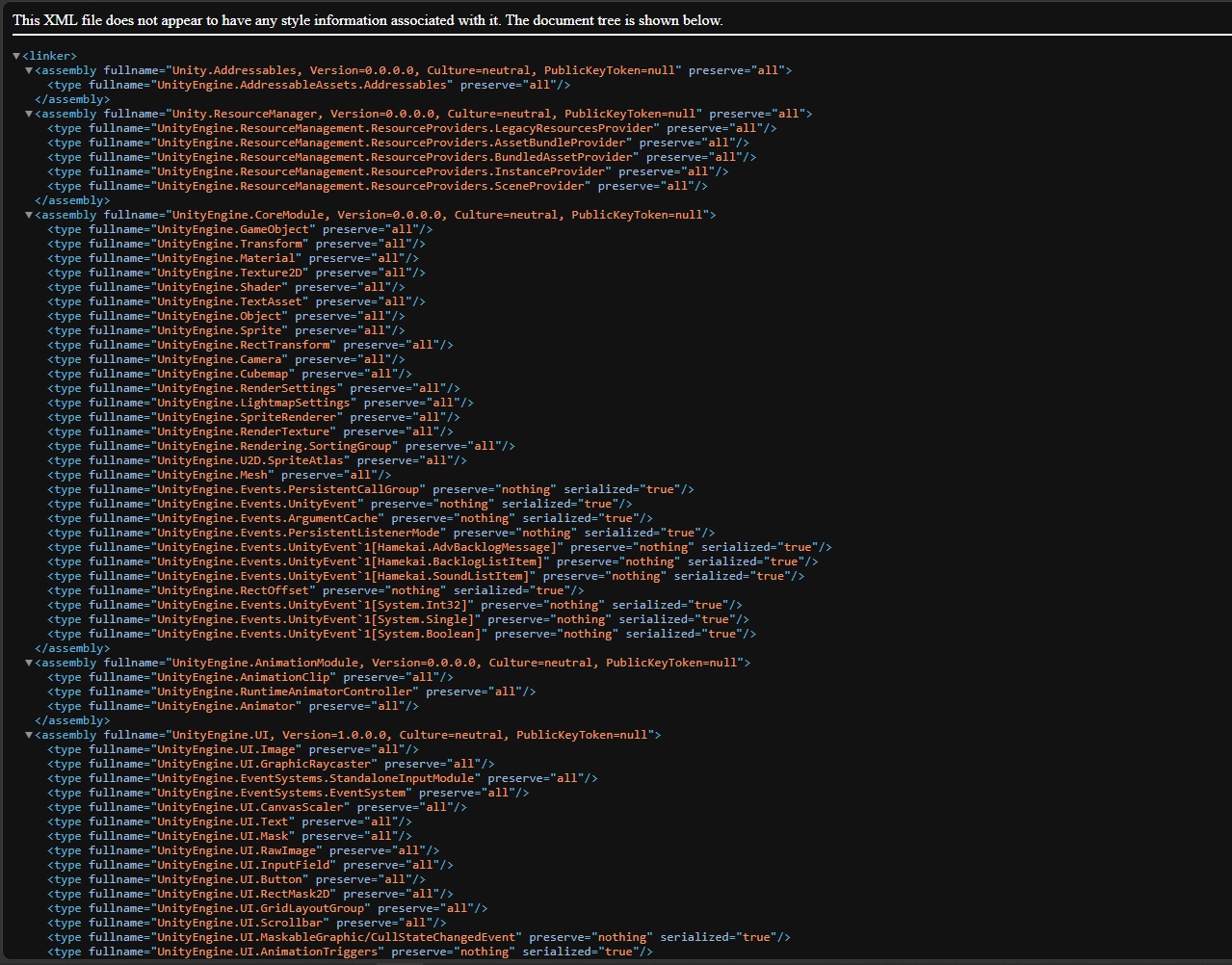Click the Hamekai.SoundListItem UnityEvent line

(427, 576)
